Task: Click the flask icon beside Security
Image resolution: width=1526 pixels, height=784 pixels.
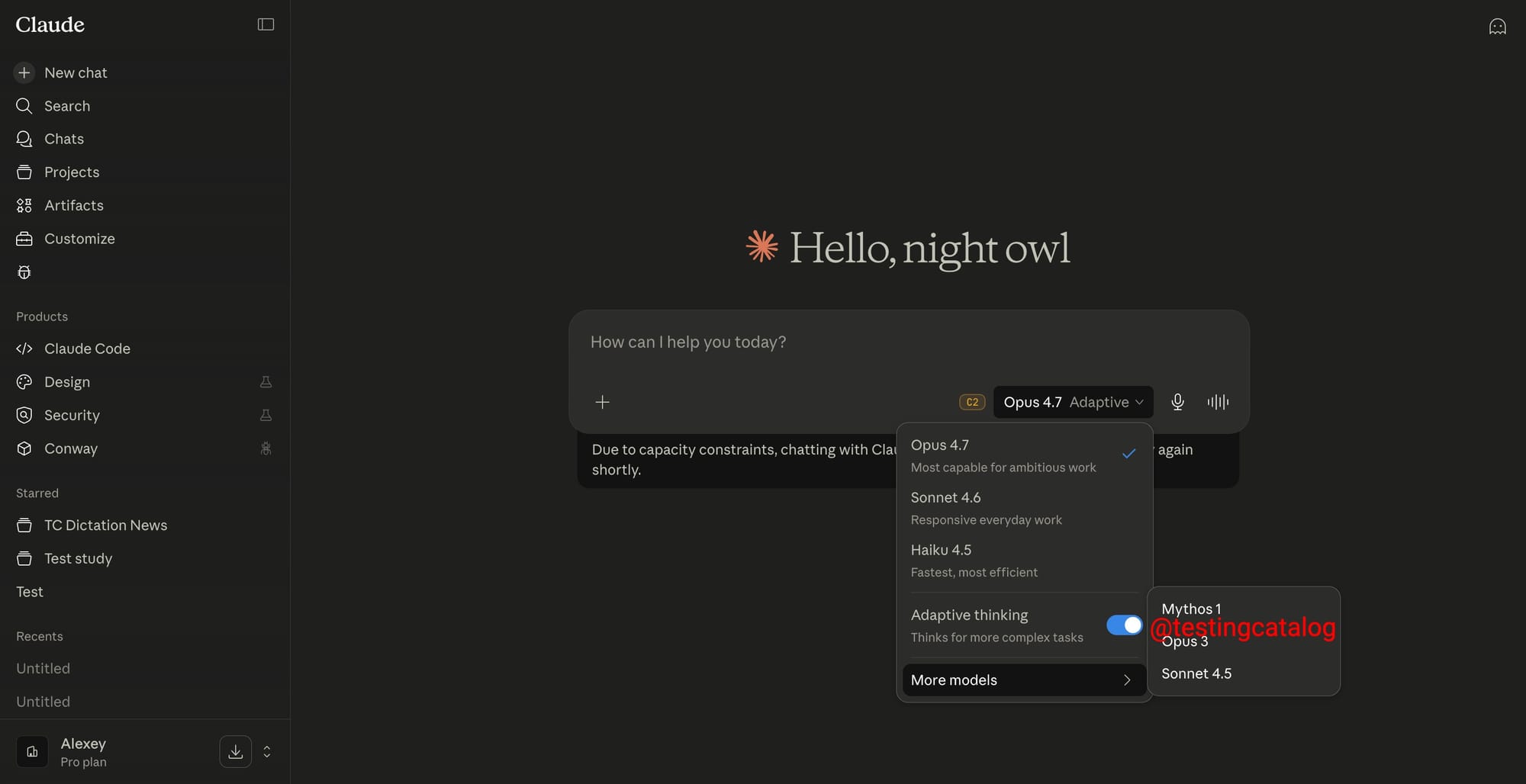Action: (x=266, y=415)
